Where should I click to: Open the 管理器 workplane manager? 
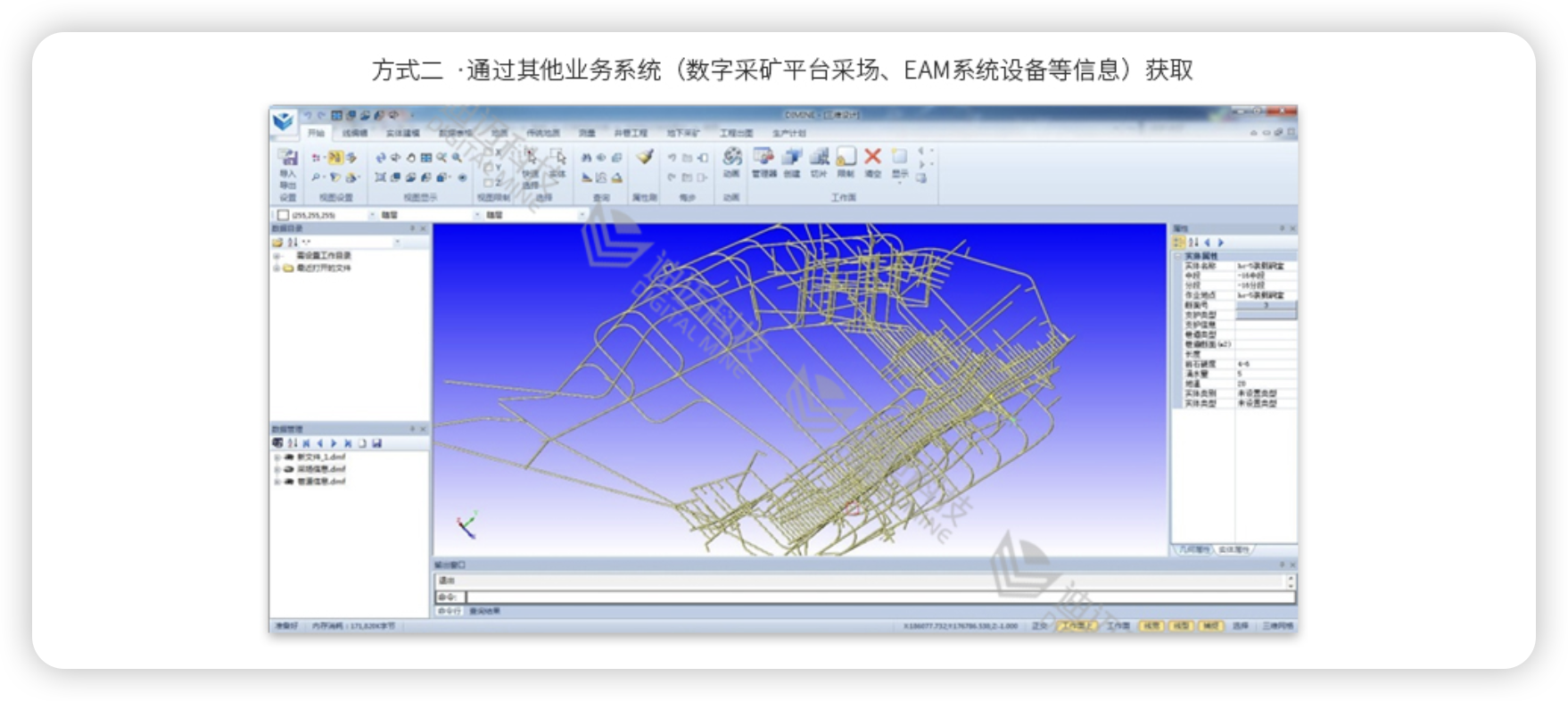[763, 158]
